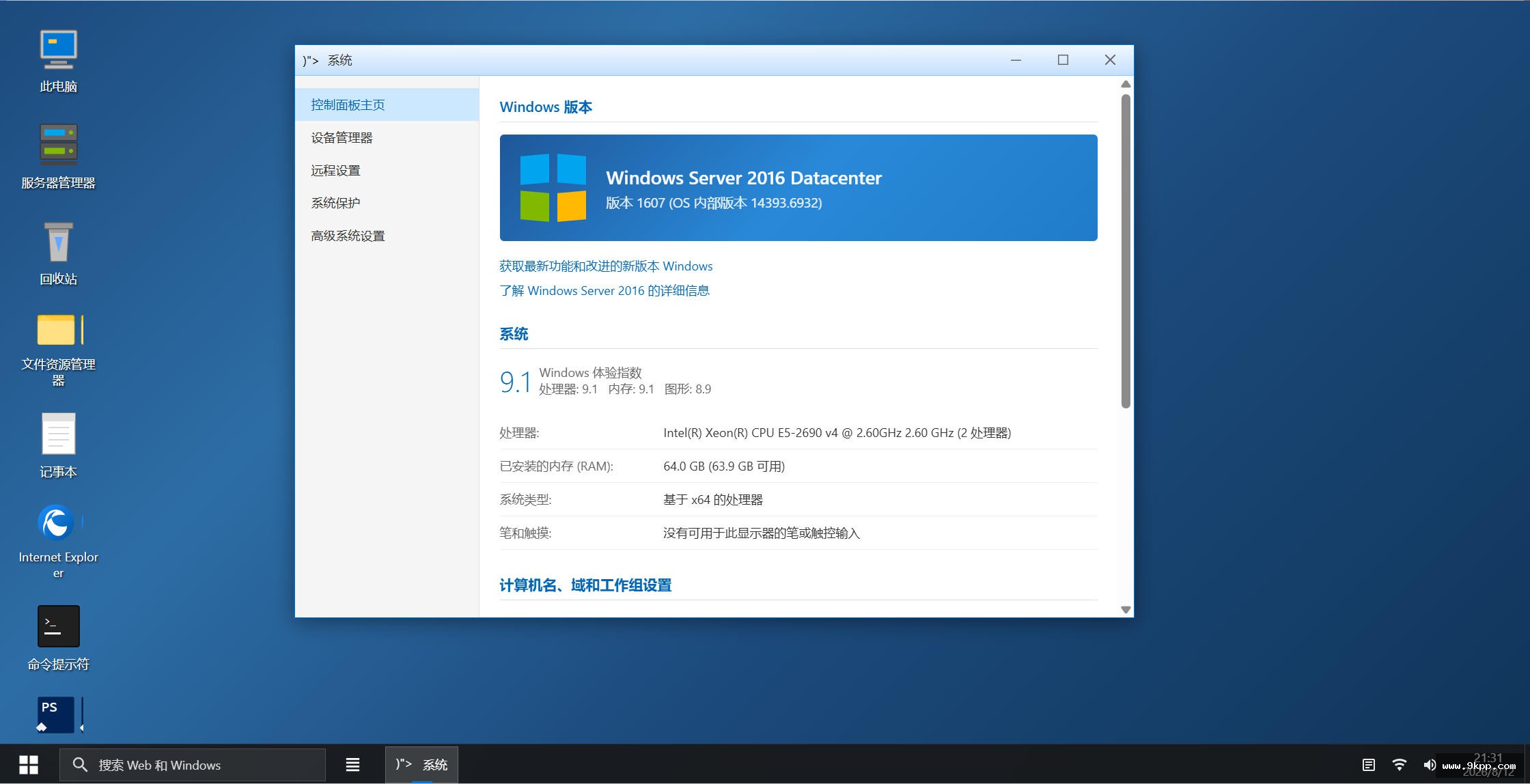Click the Windows Server 2016 Datacenter title
Viewport: 1530px width, 784px height.
tap(744, 178)
